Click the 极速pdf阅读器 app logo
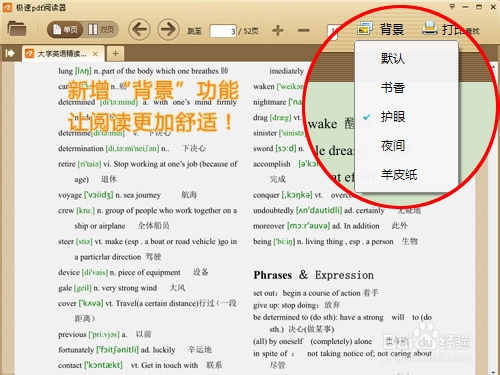 pyautogui.click(x=7, y=7)
